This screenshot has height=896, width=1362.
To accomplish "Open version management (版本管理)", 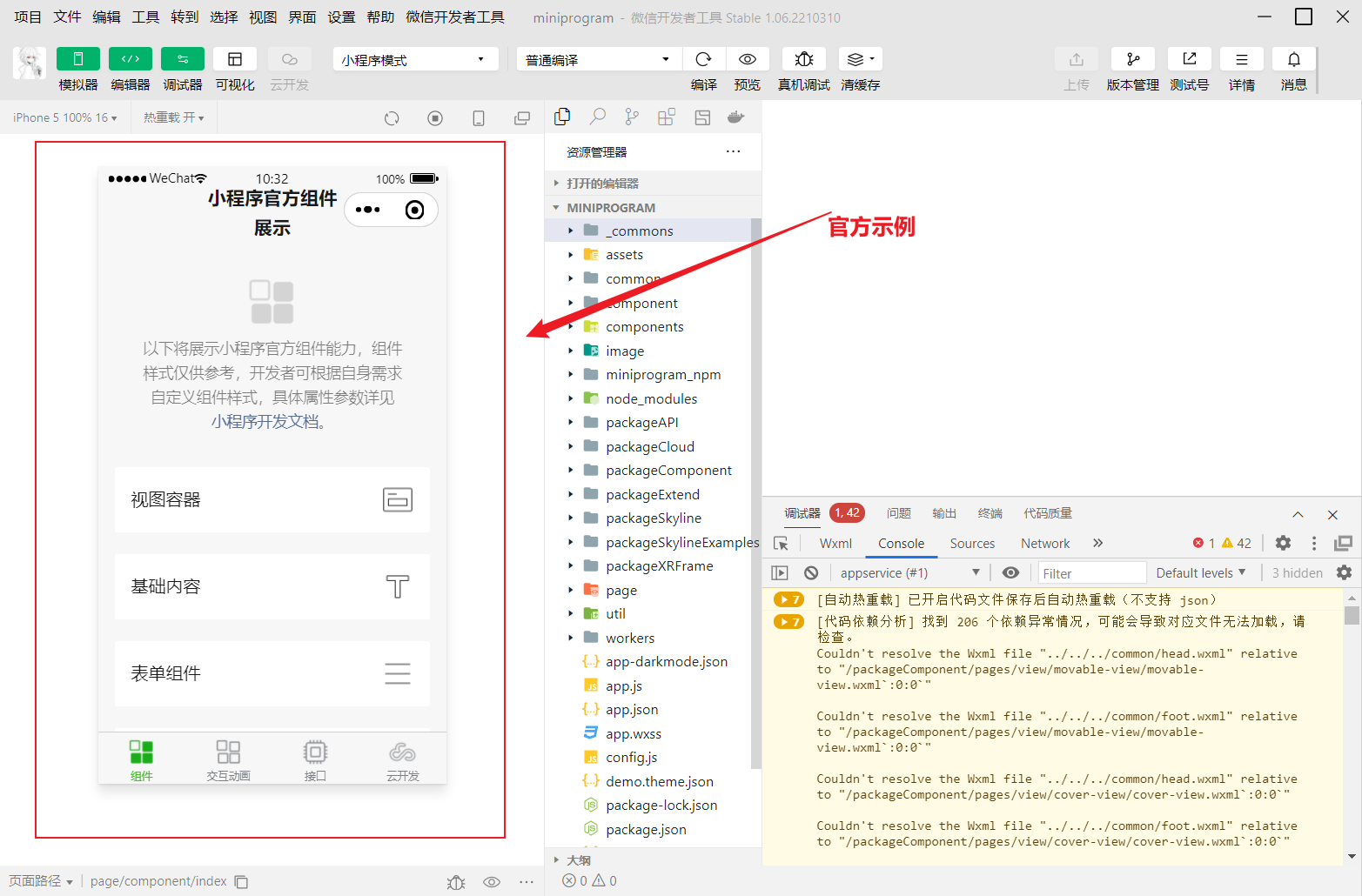I will (x=1133, y=59).
